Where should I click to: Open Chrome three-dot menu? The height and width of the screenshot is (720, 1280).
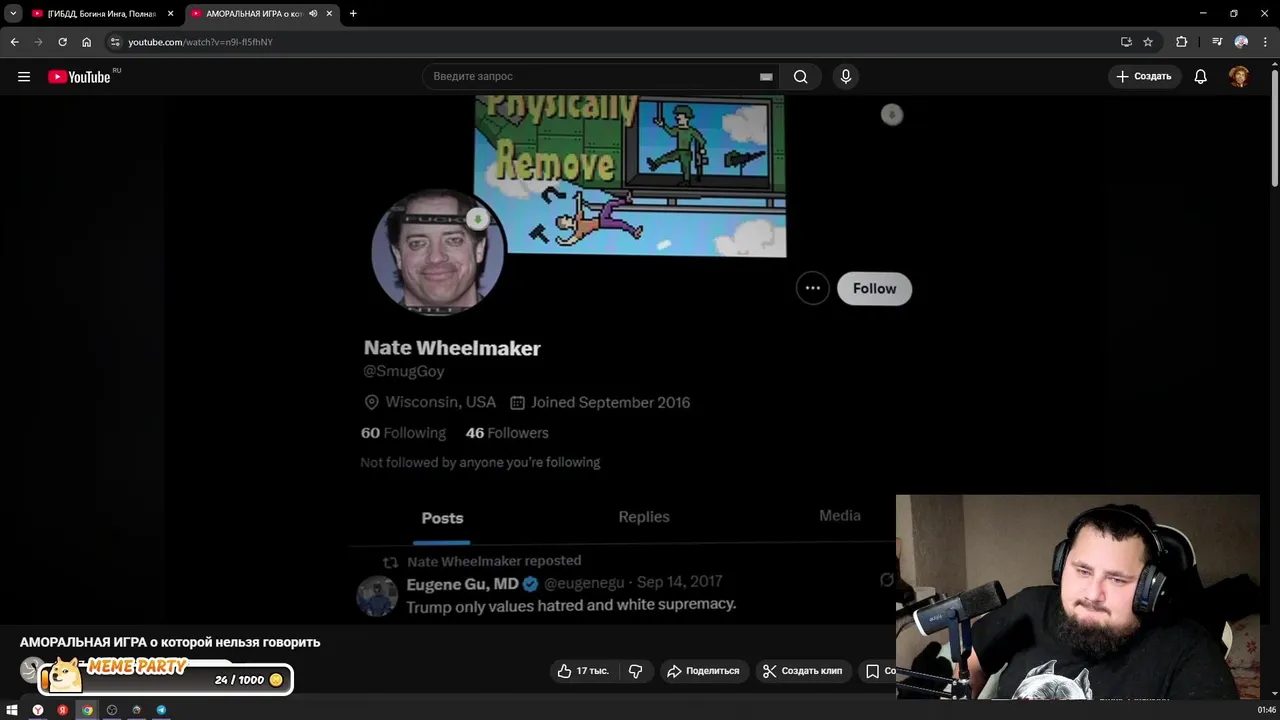[x=1264, y=42]
